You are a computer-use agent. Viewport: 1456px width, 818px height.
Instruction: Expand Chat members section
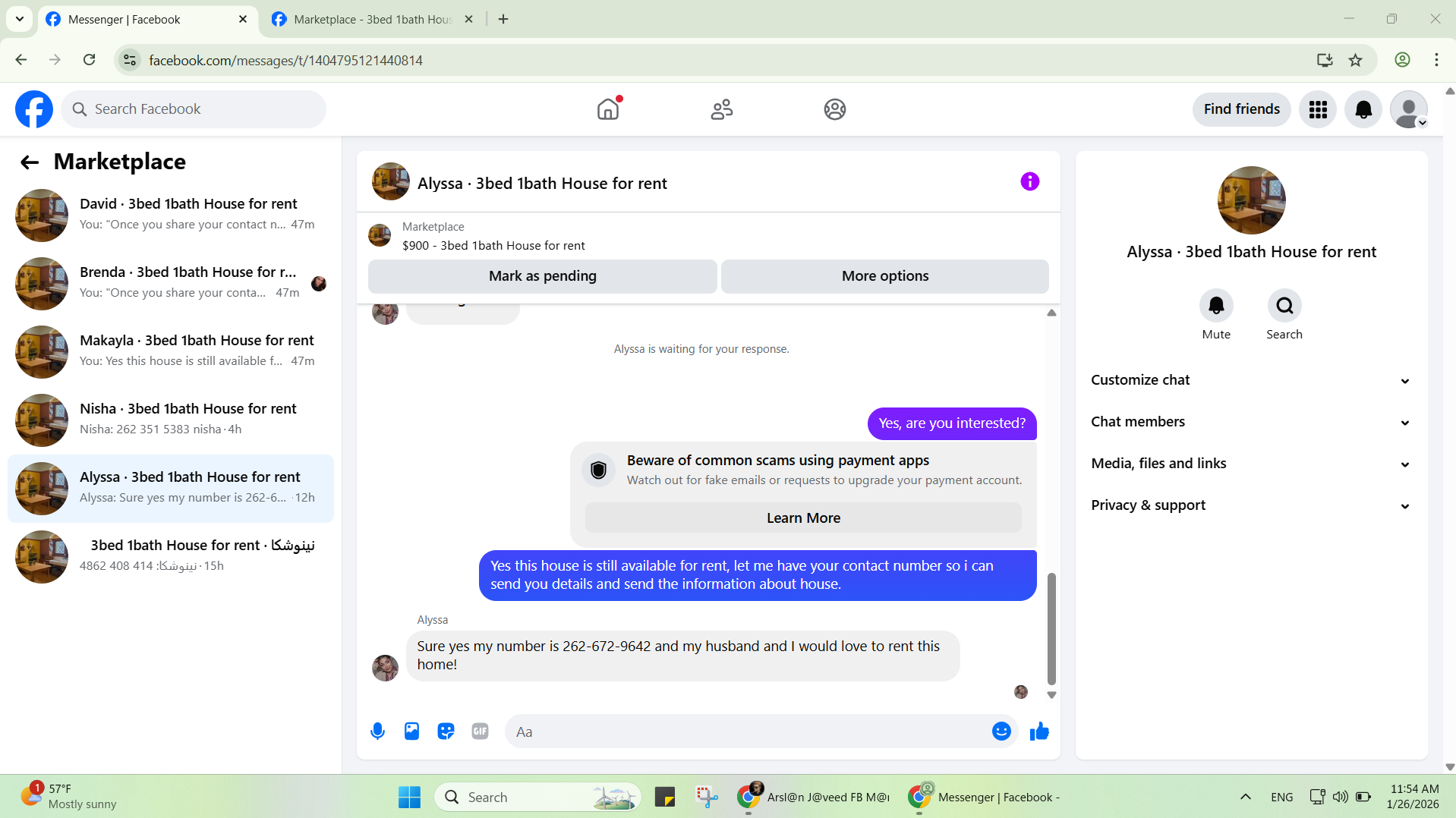click(1251, 422)
